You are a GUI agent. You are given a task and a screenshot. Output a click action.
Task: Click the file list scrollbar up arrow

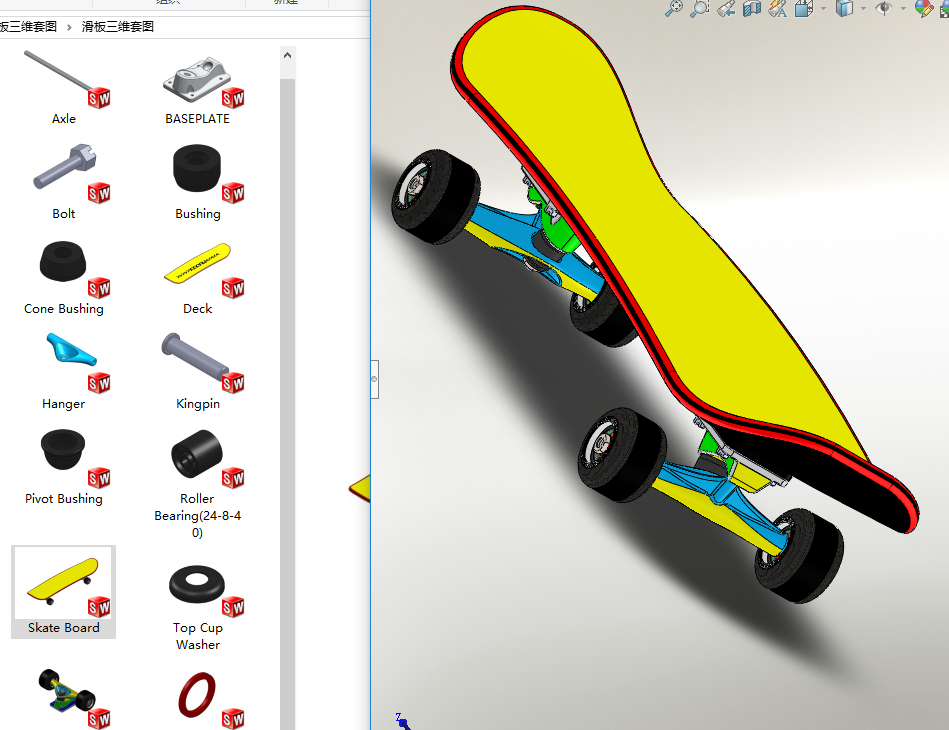point(287,55)
